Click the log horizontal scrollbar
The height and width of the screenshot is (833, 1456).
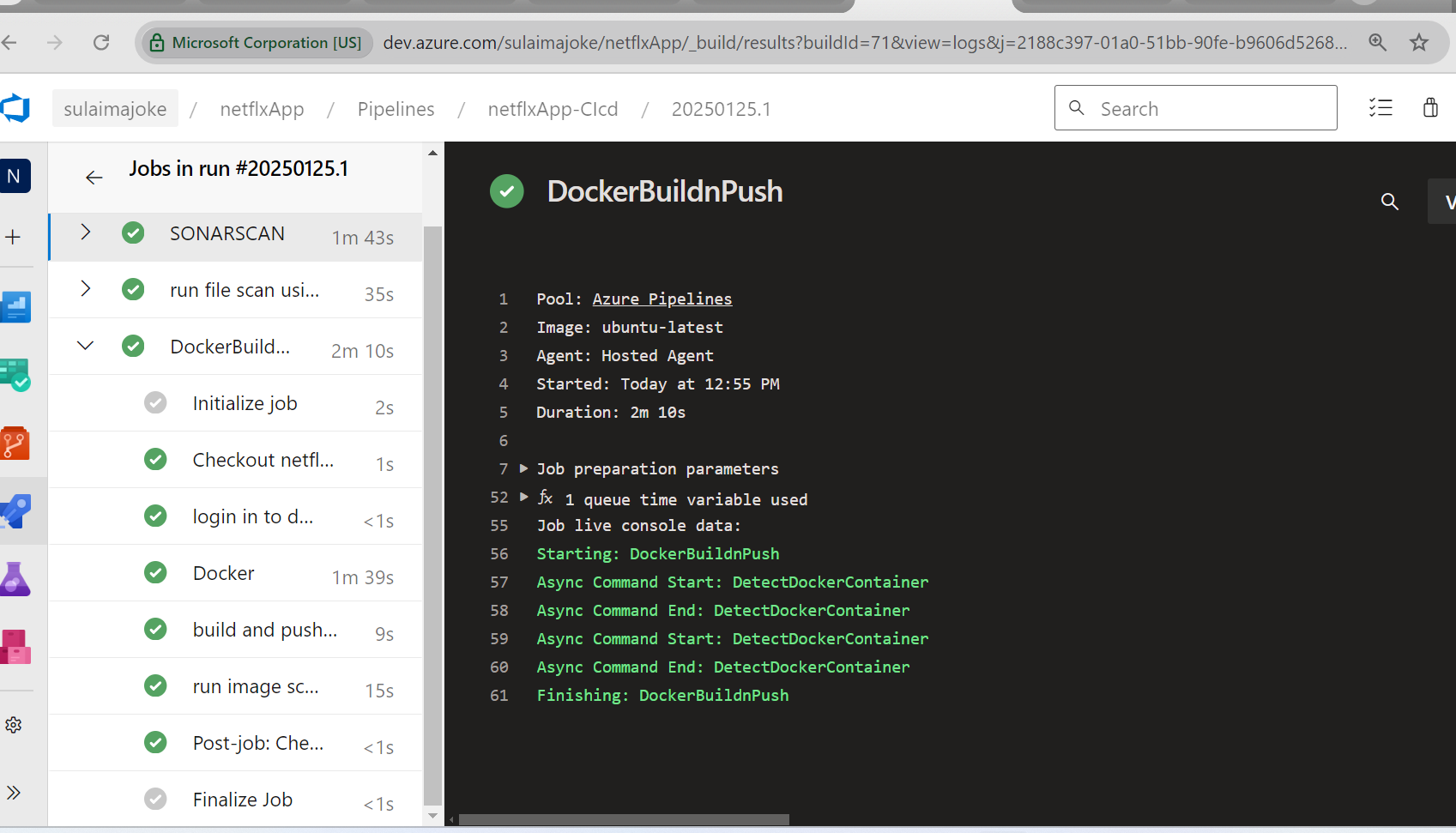pyautogui.click(x=624, y=819)
